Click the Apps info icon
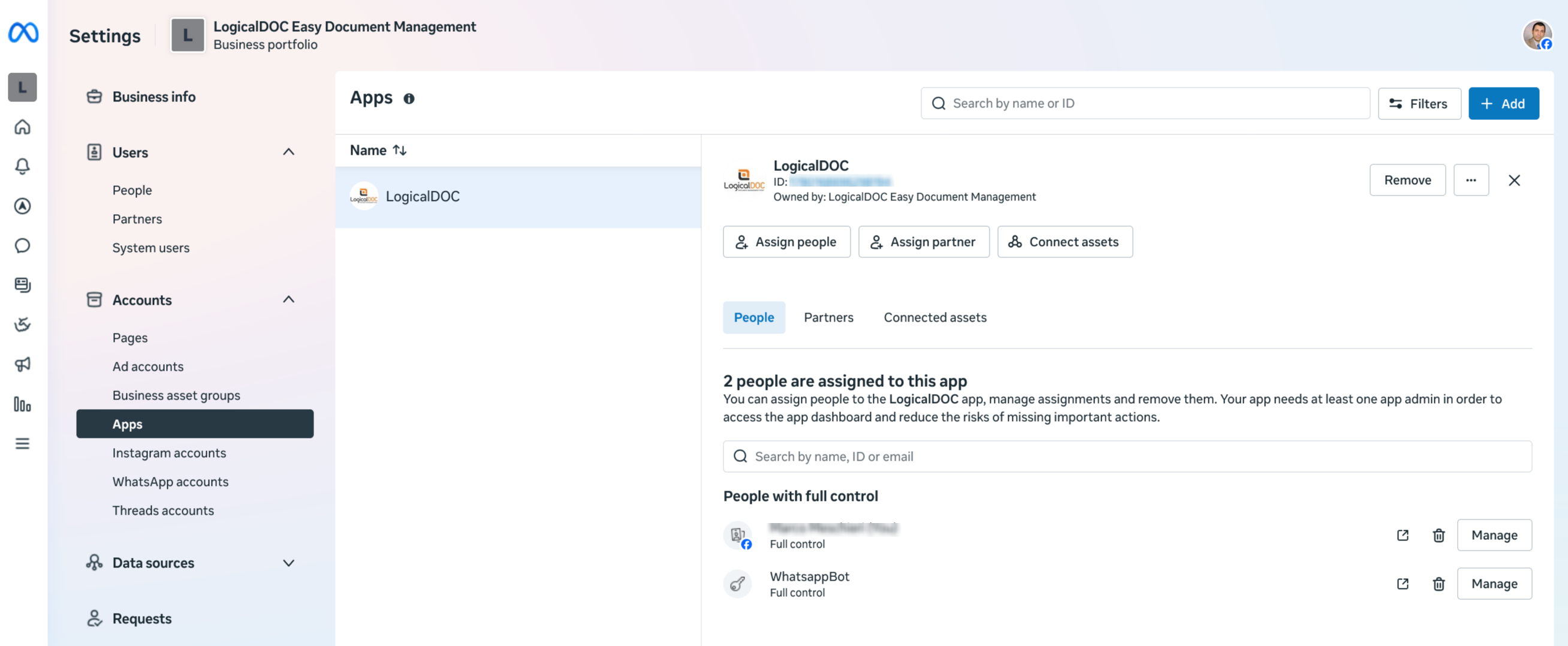Image resolution: width=1568 pixels, height=646 pixels. click(409, 98)
